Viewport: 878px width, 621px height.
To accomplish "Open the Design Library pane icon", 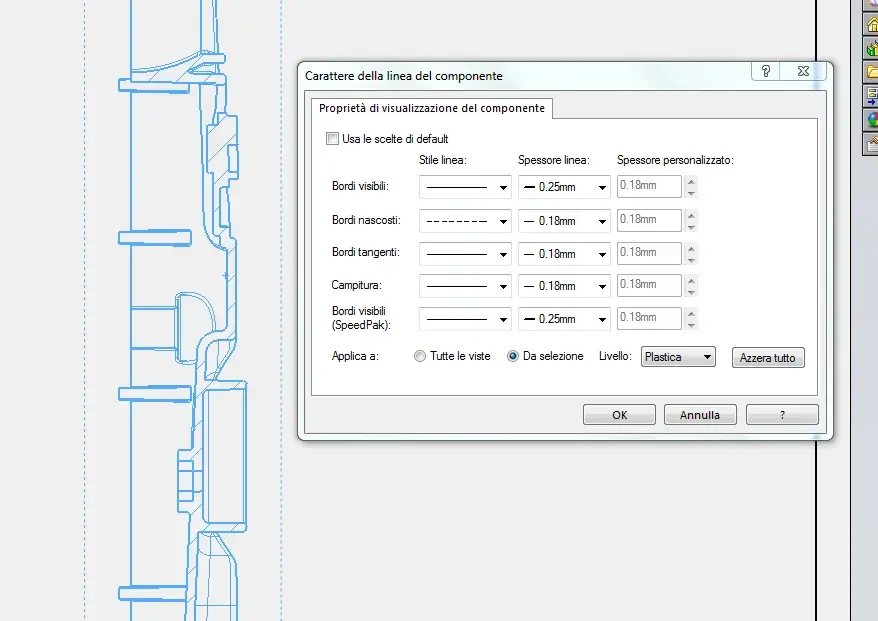I will [x=871, y=48].
